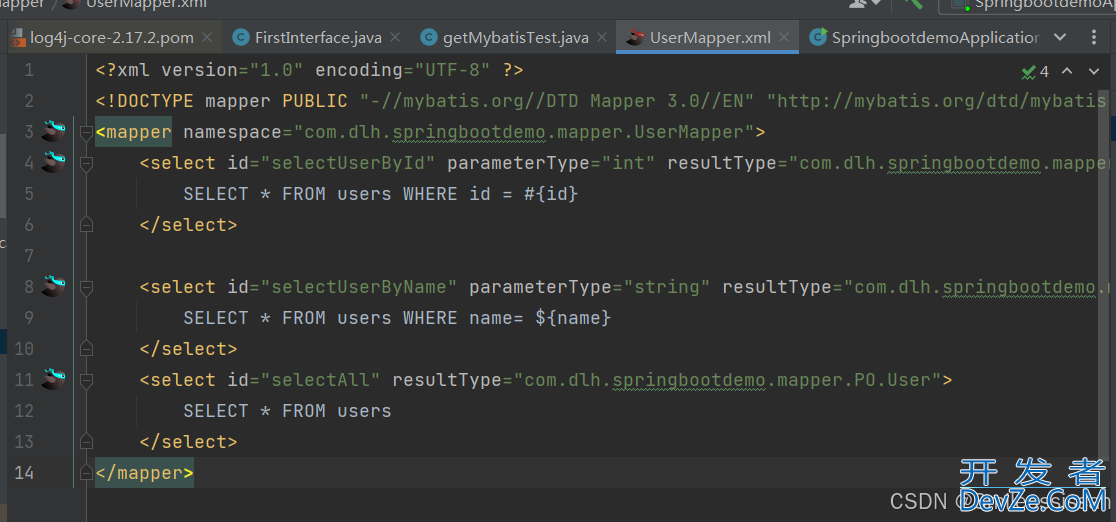Click the class icon on getMybatisTest.java tab
This screenshot has width=1116, height=522.
[x=428, y=38]
